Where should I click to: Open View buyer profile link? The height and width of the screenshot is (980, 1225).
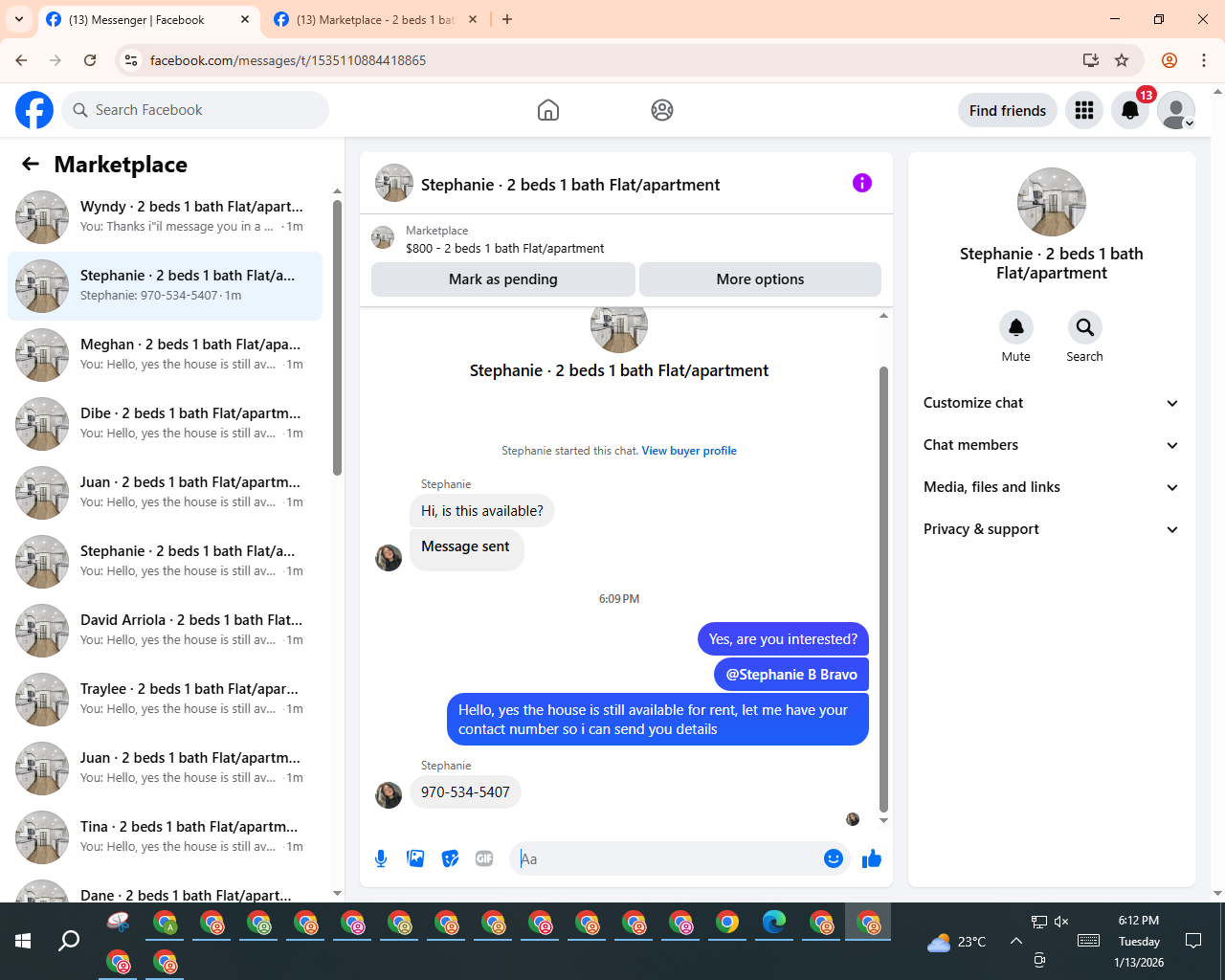[689, 451]
